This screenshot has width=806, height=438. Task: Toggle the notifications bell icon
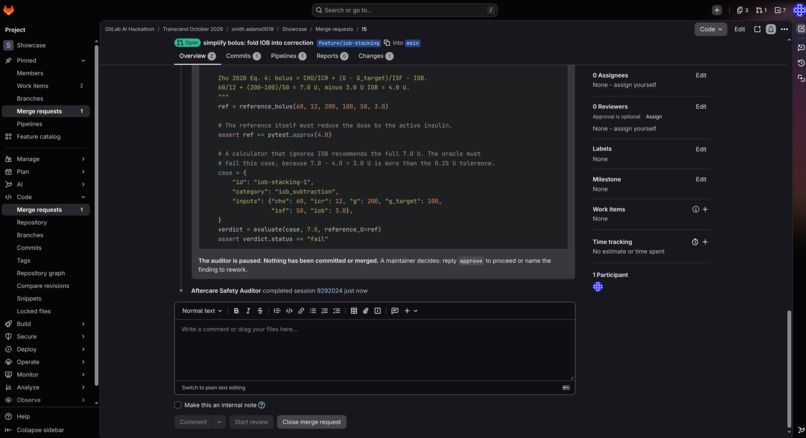tap(771, 29)
